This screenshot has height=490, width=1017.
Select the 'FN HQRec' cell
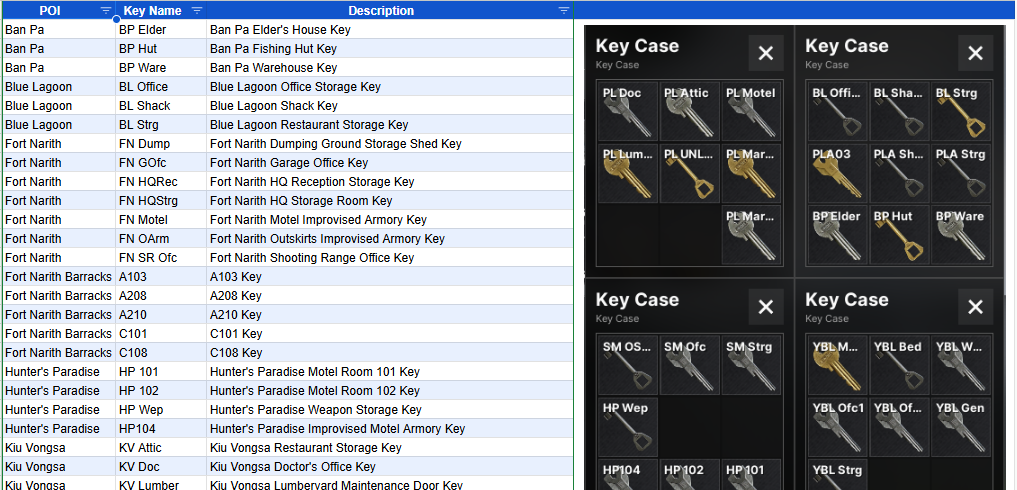tap(162, 182)
